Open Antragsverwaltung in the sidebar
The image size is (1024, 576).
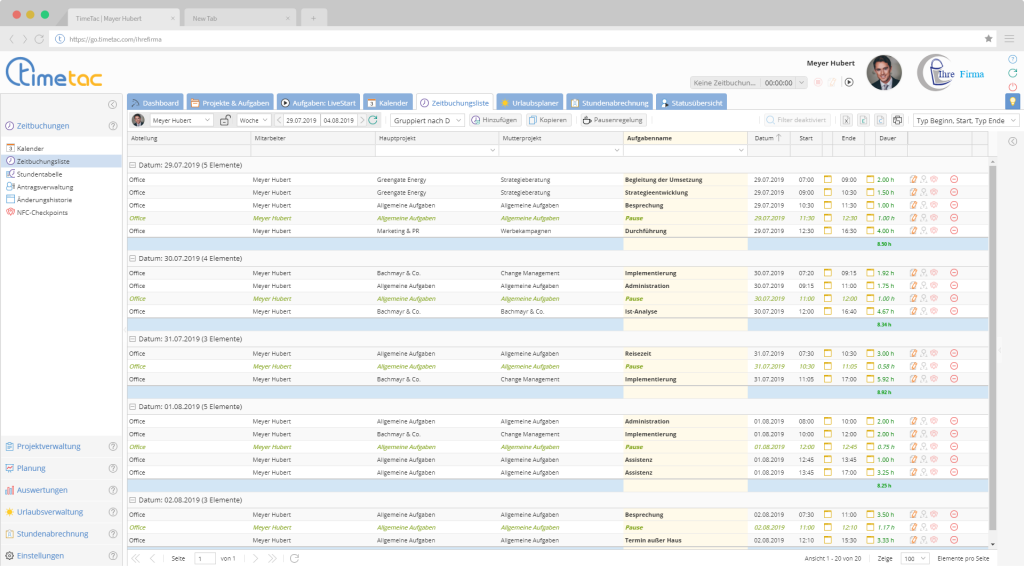pyautogui.click(x=44, y=187)
